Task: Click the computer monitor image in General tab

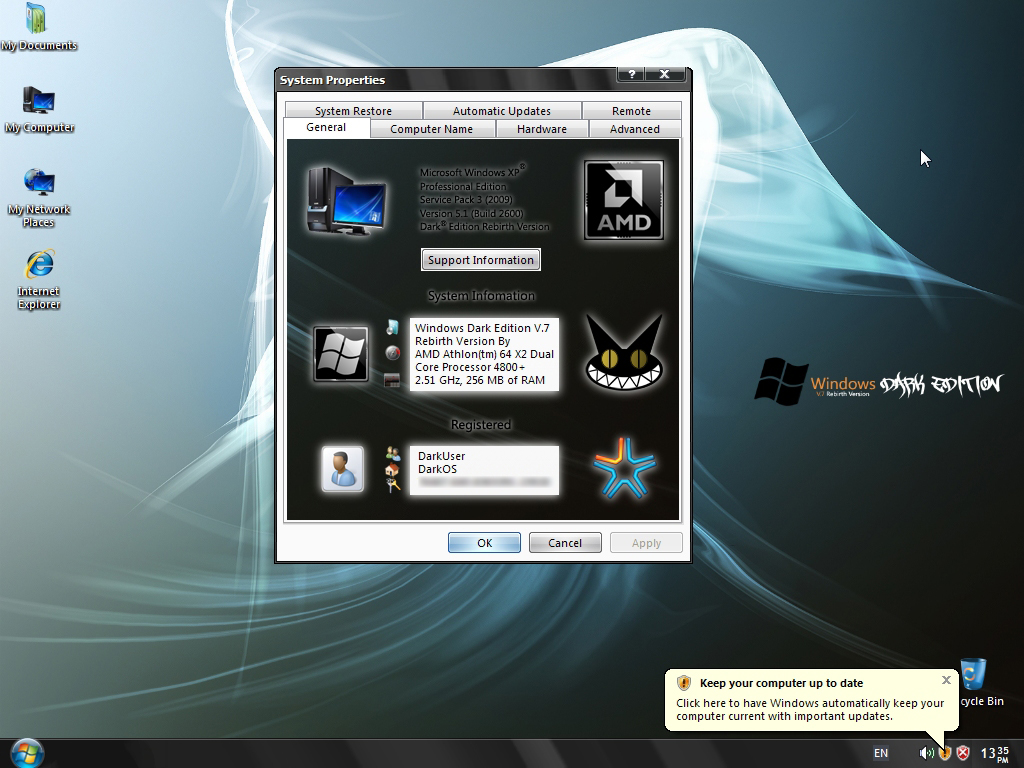Action: [x=346, y=201]
